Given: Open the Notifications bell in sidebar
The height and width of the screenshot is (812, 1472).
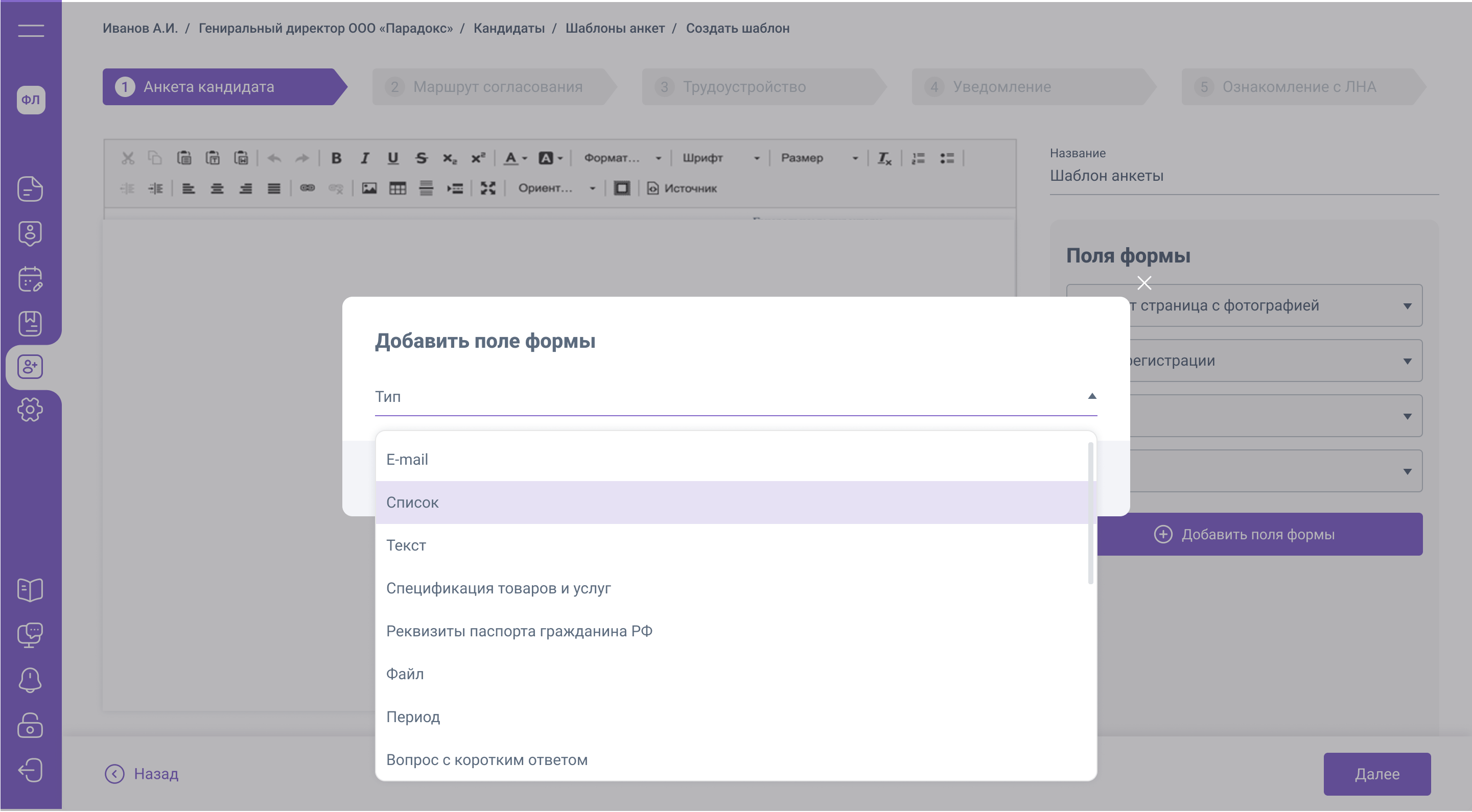Looking at the screenshot, I should click(x=30, y=680).
